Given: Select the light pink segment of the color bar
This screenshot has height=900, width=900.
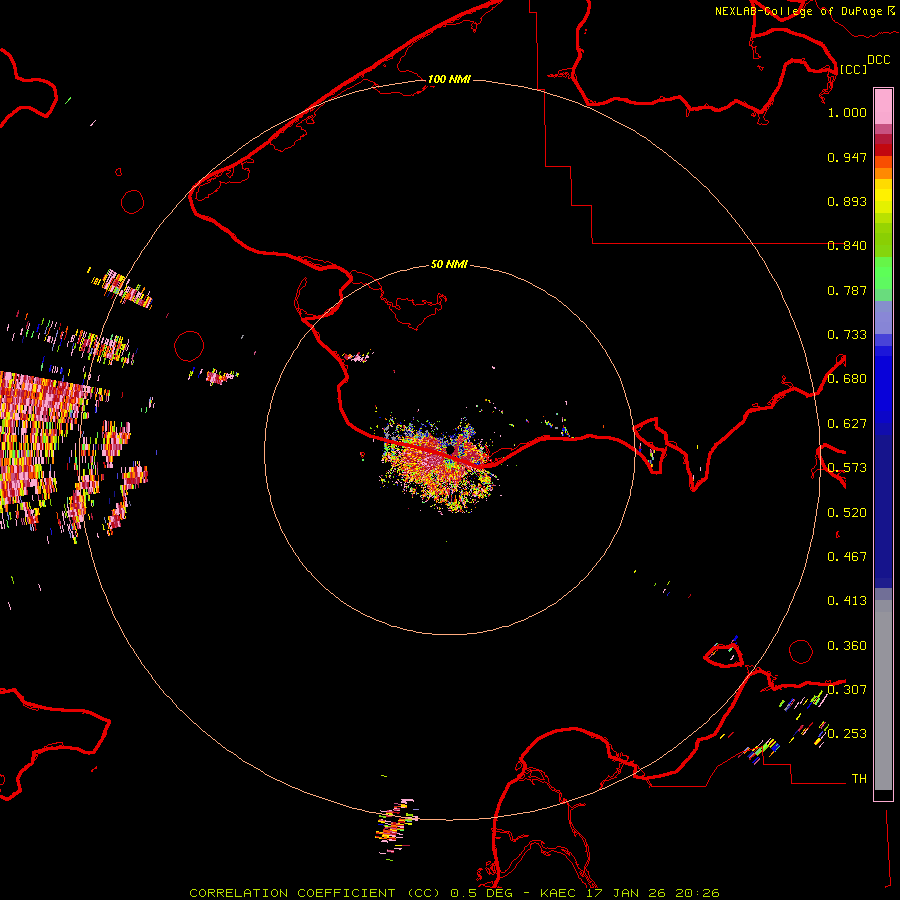Looking at the screenshot, I should point(883,107).
